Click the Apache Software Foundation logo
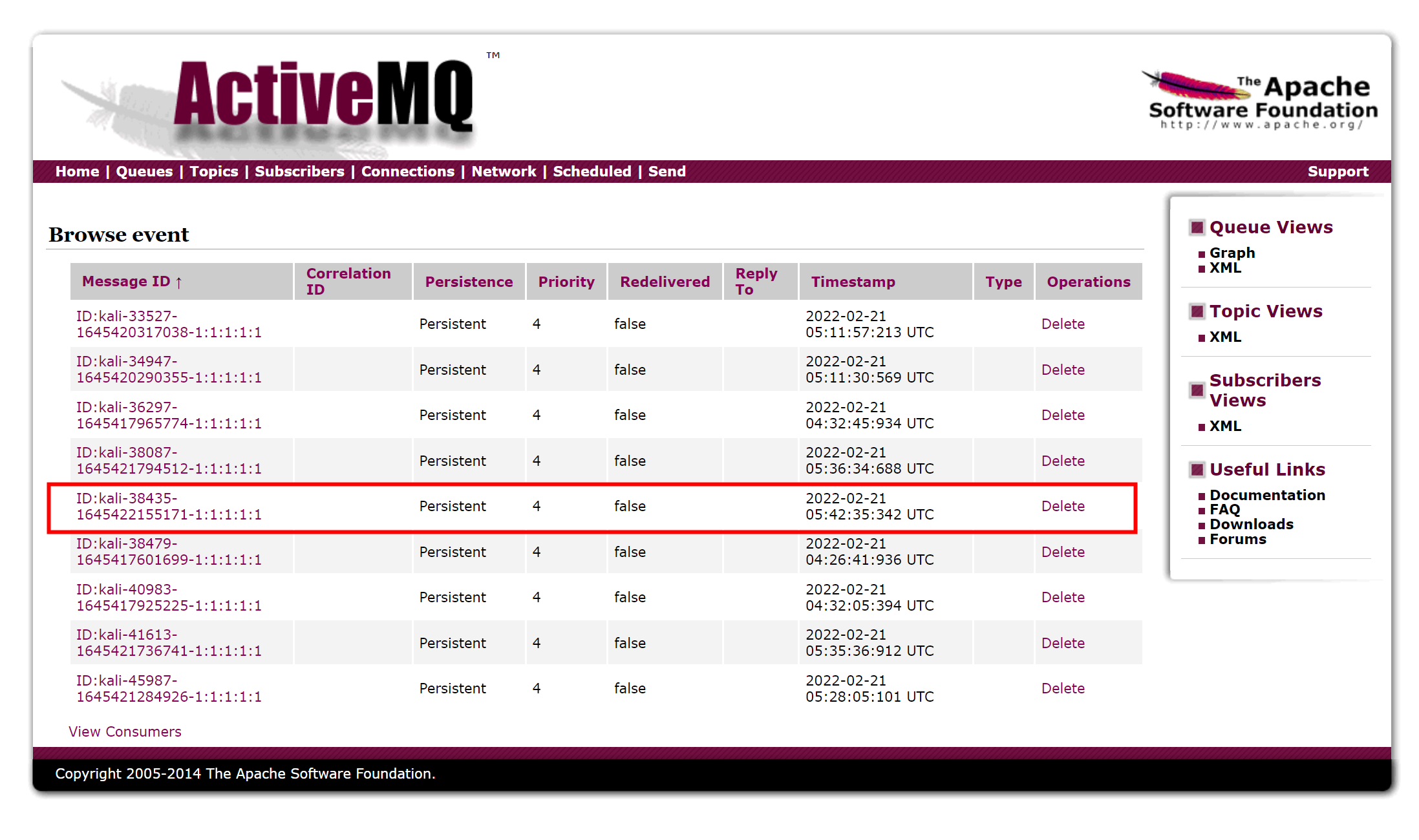Viewport: 1419px width, 840px height. pyautogui.click(x=1261, y=100)
